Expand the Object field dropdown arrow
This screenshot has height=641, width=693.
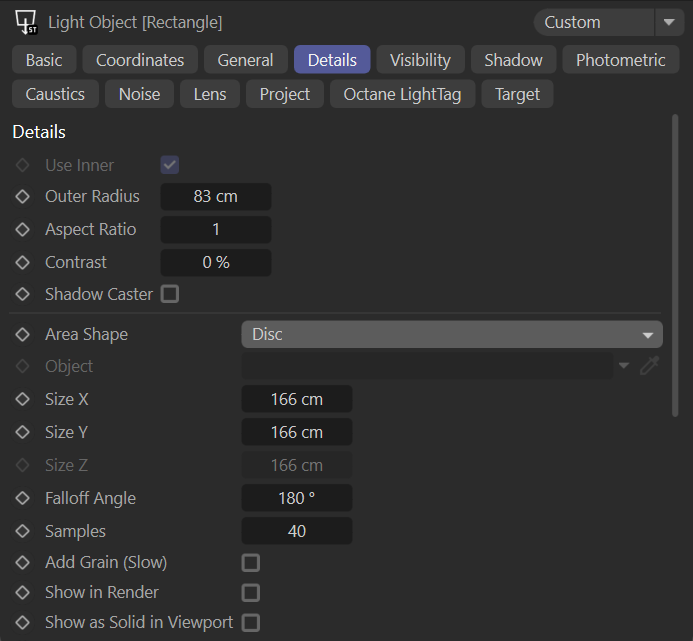(624, 366)
